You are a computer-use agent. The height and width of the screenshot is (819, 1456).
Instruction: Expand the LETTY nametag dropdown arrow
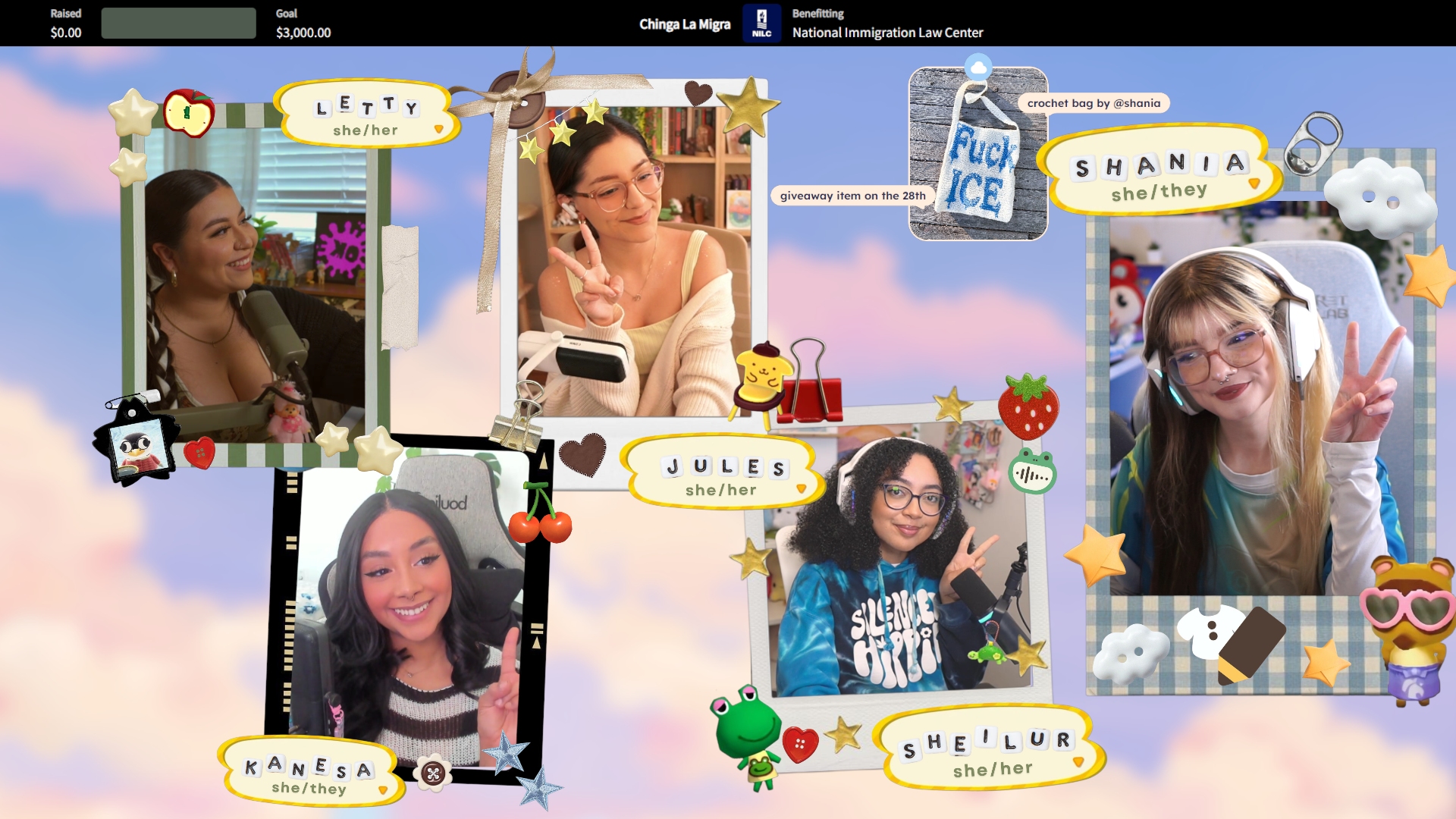438,130
